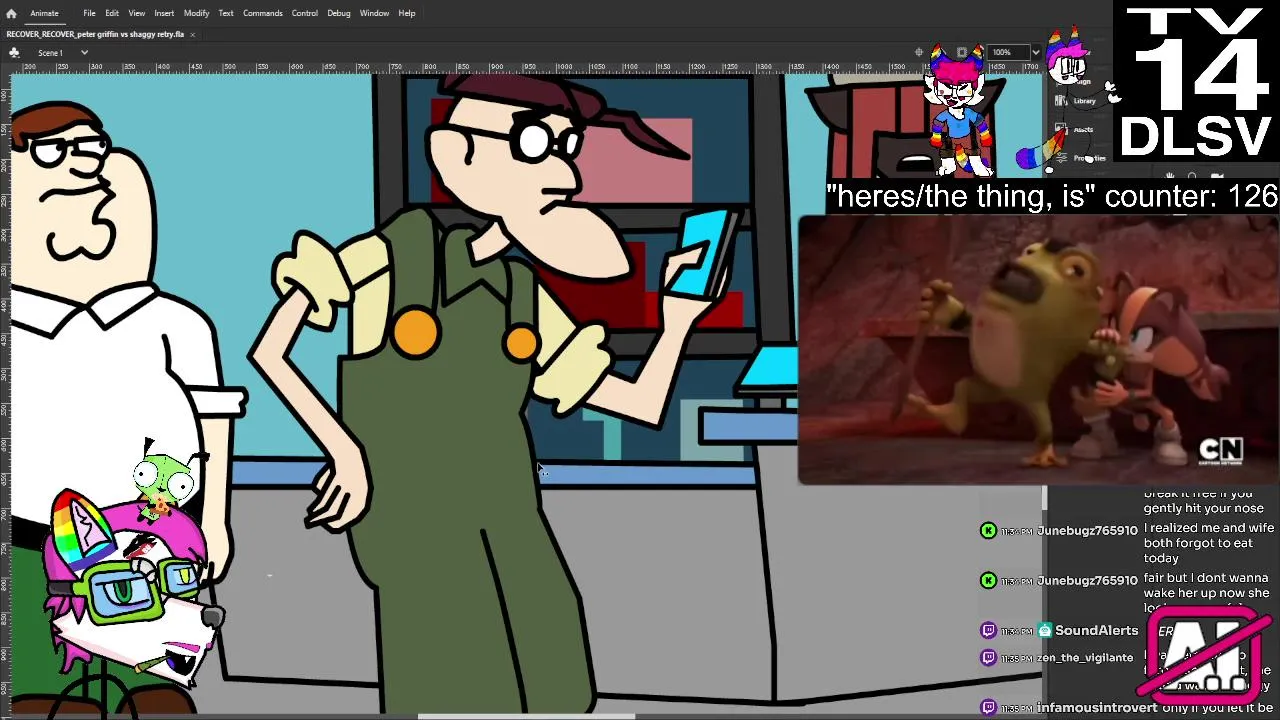Click the scene icon beside Scene 1
This screenshot has height=720, width=1280.
tap(14, 52)
